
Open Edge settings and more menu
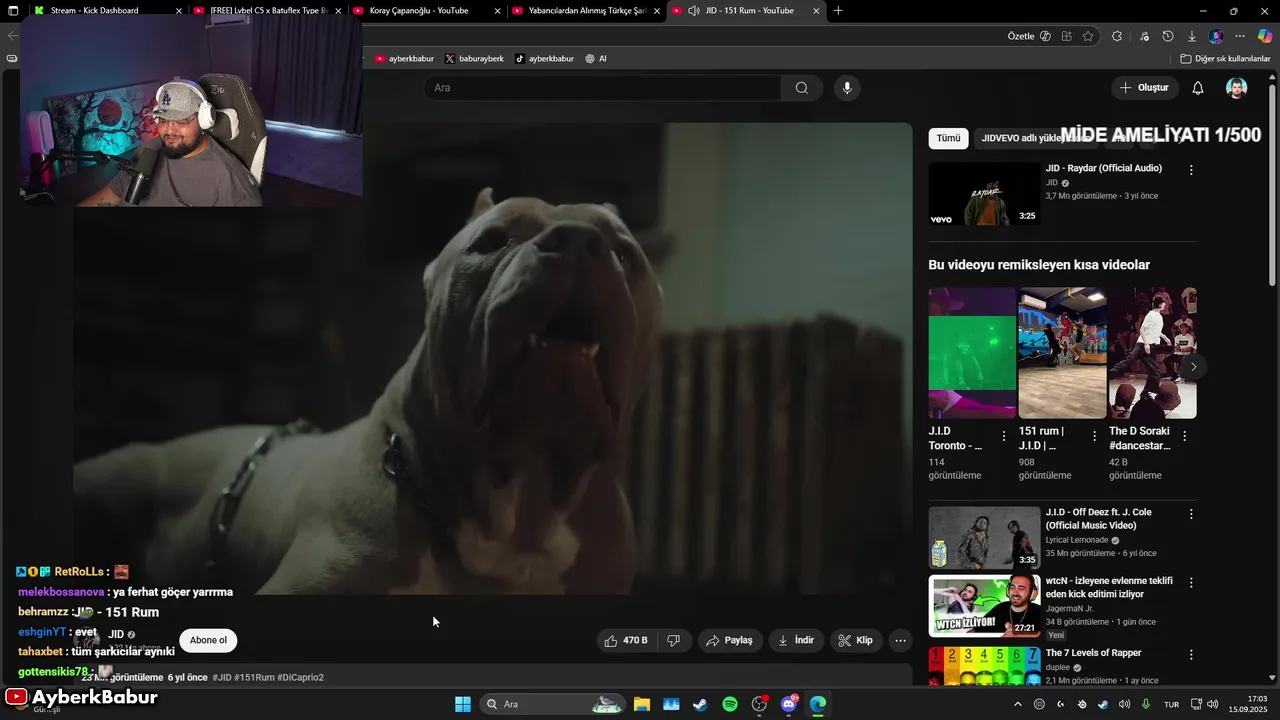pos(1240,36)
